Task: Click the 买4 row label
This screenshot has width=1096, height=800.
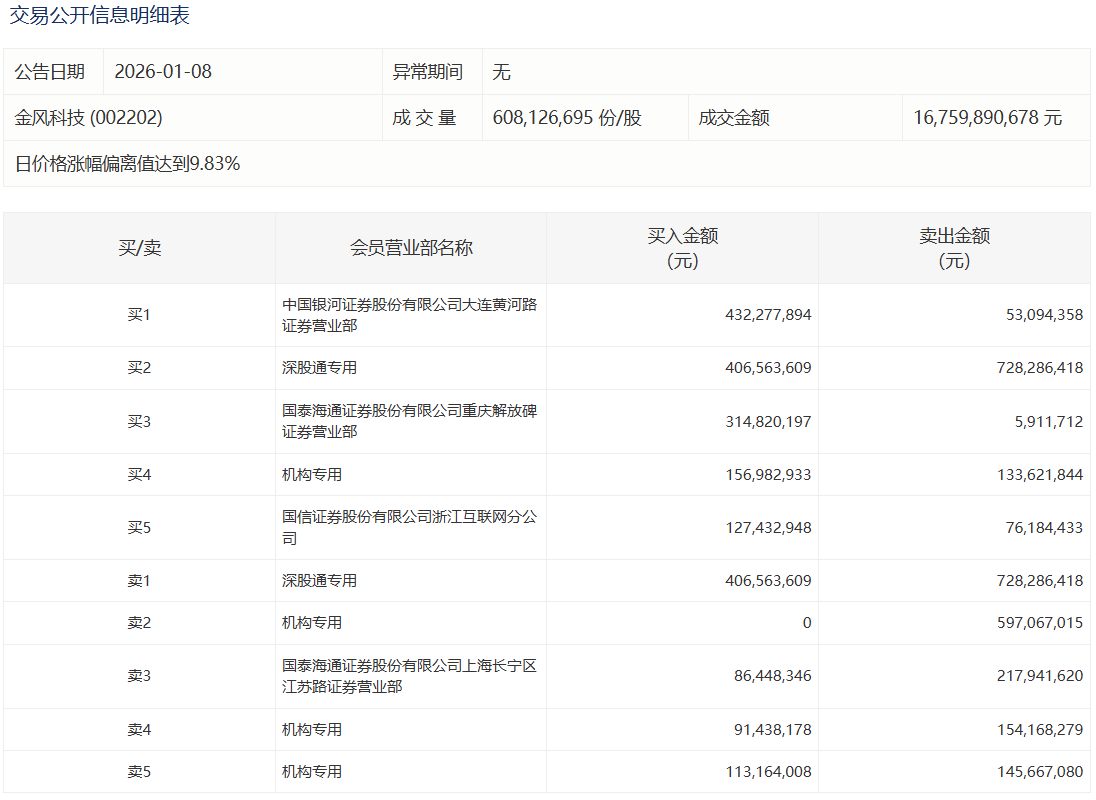Action: [139, 475]
